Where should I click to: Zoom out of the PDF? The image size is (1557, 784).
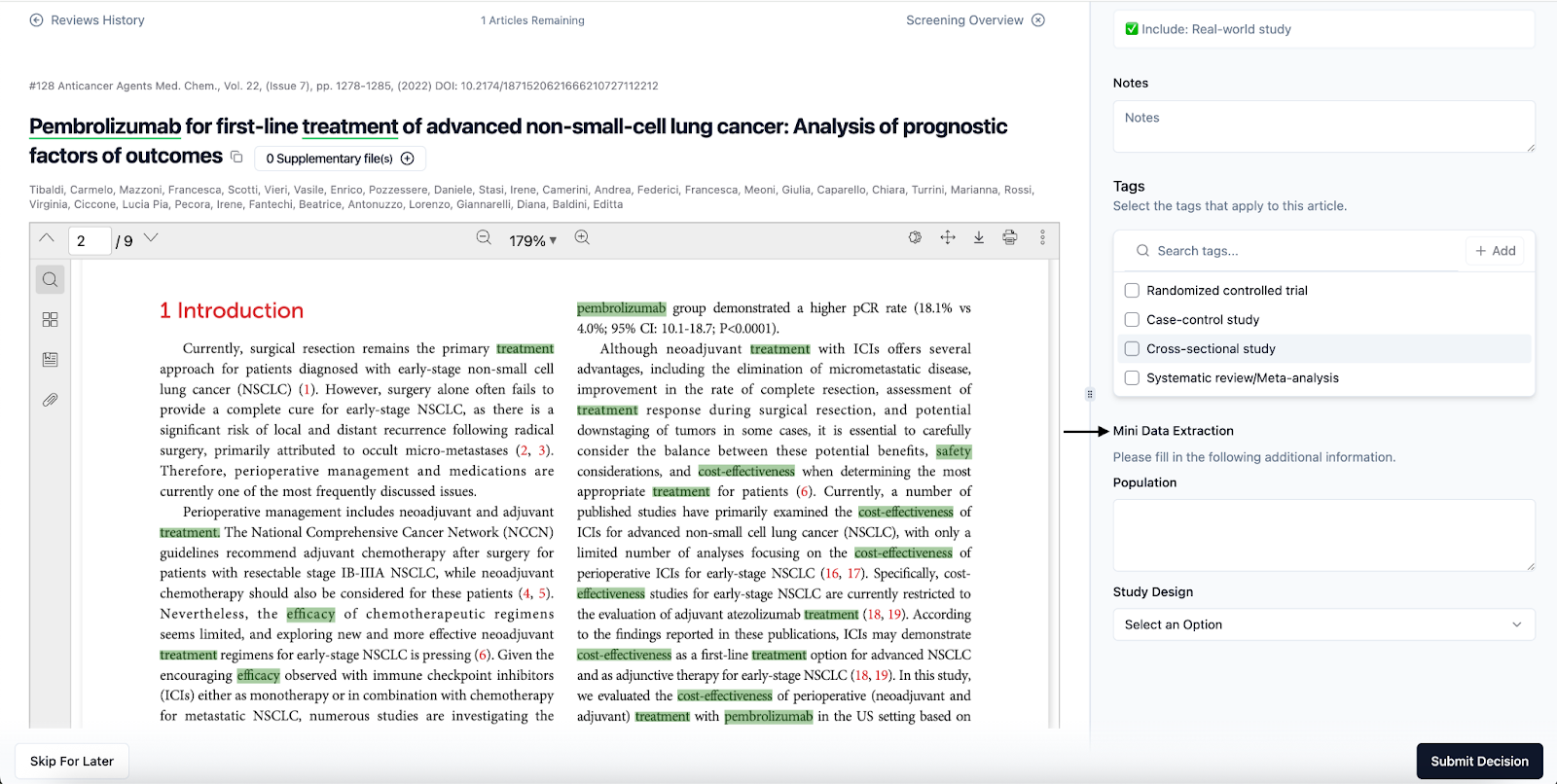(484, 238)
